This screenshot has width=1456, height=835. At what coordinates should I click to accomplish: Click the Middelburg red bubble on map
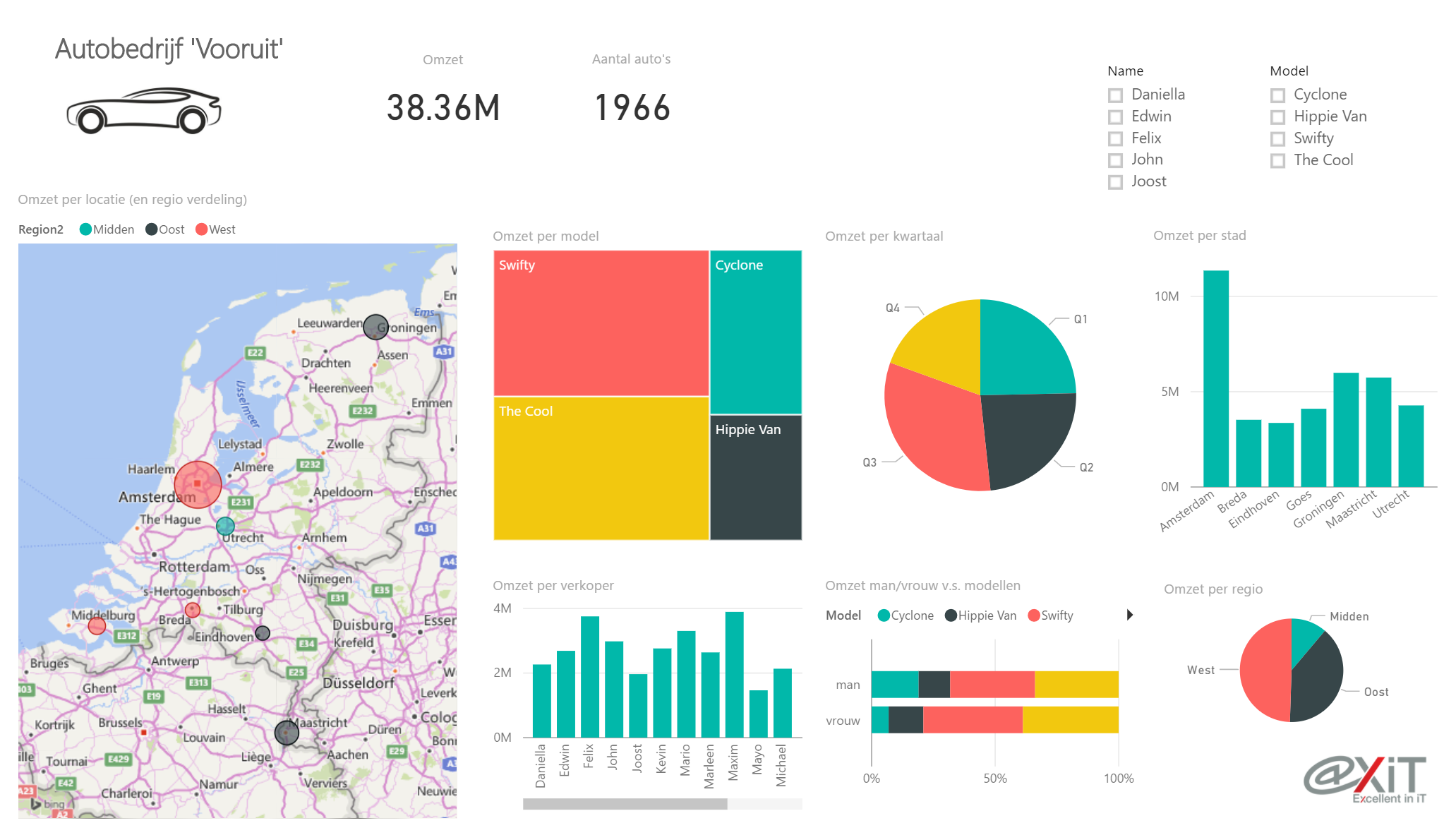[97, 625]
